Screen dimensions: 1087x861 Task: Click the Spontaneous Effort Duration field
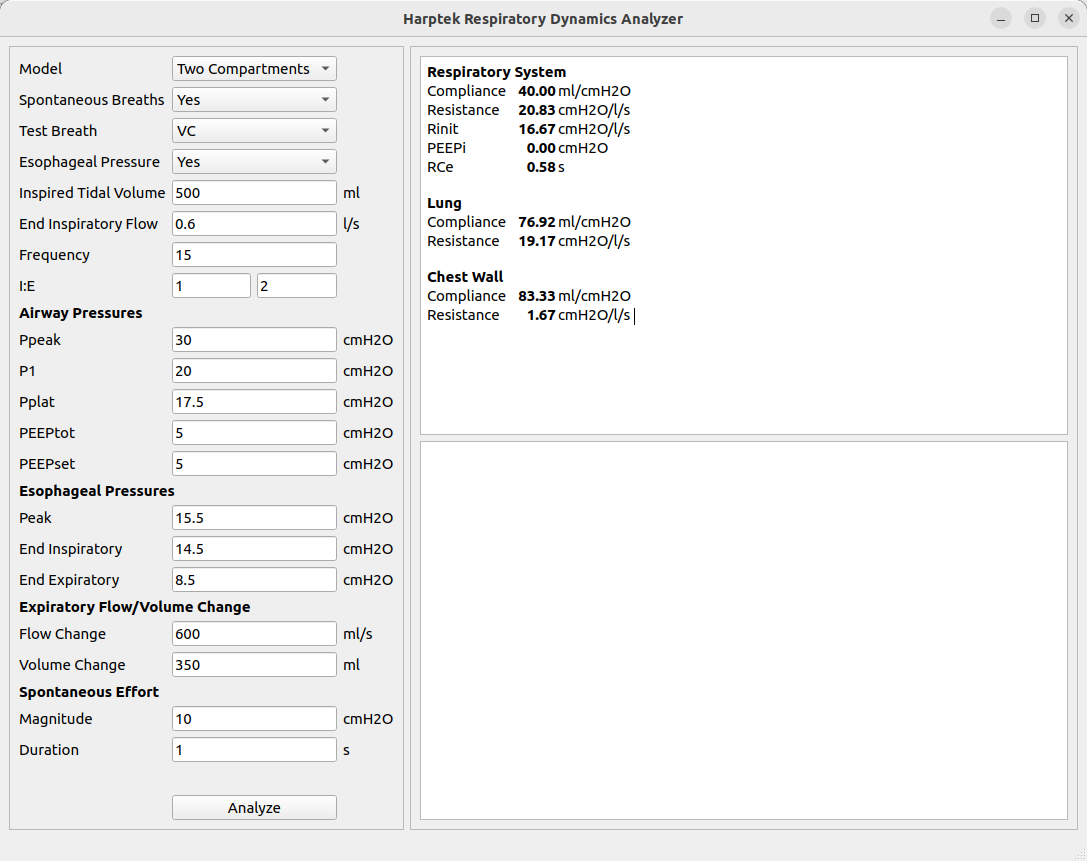(x=254, y=750)
